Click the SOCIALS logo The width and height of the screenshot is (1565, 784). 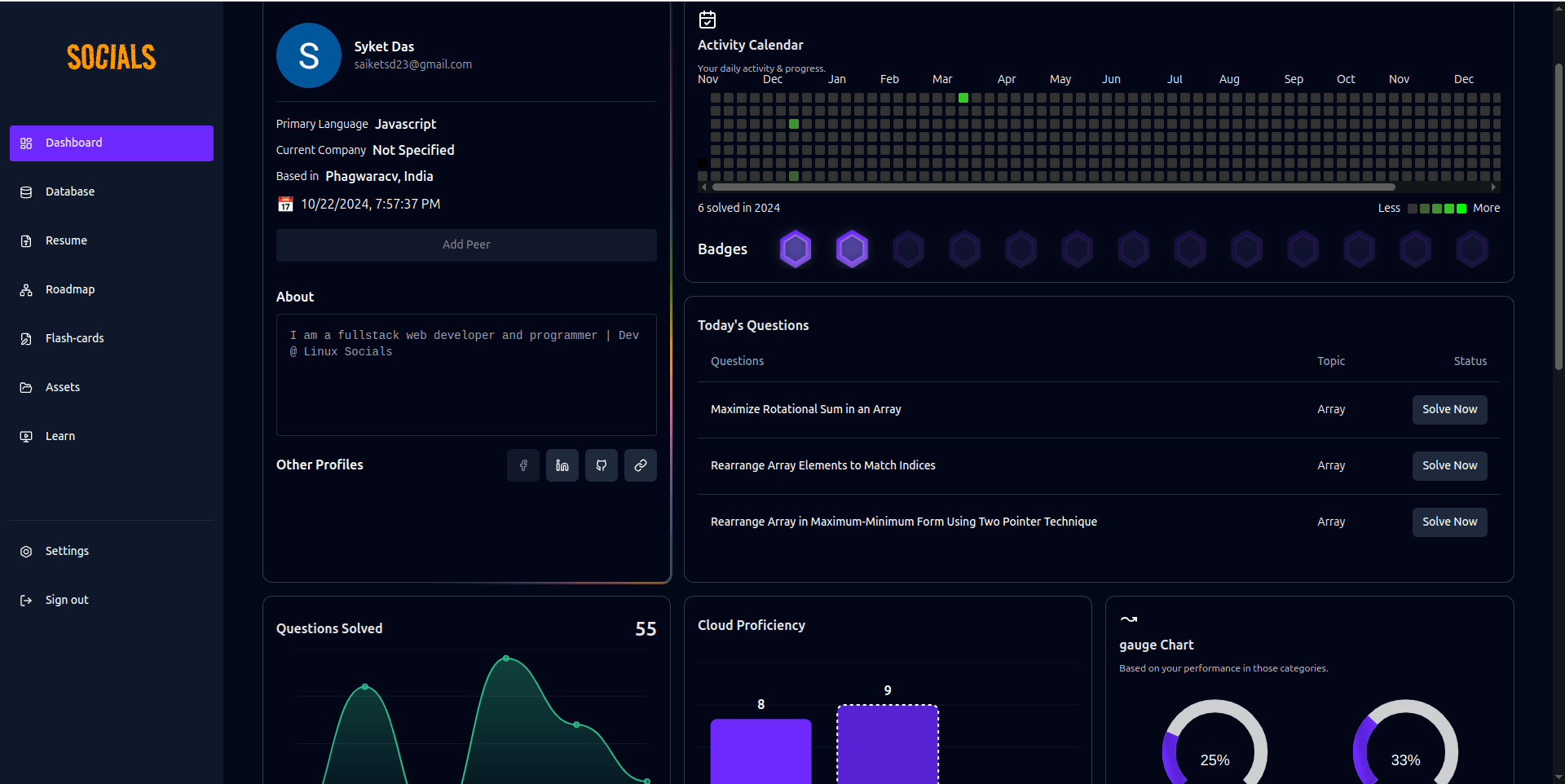(x=112, y=57)
